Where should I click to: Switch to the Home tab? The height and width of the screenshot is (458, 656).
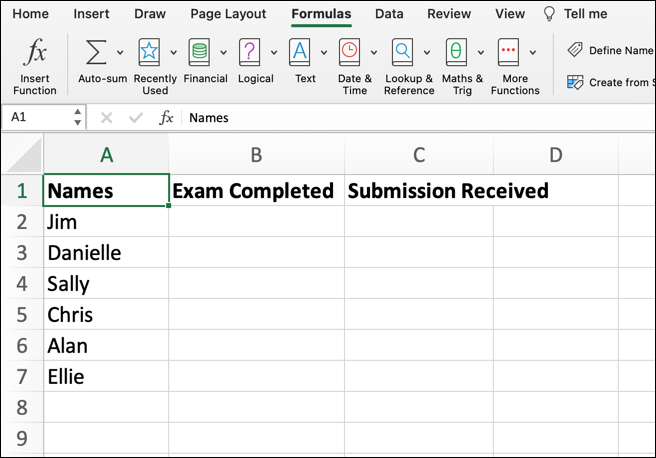tap(31, 14)
